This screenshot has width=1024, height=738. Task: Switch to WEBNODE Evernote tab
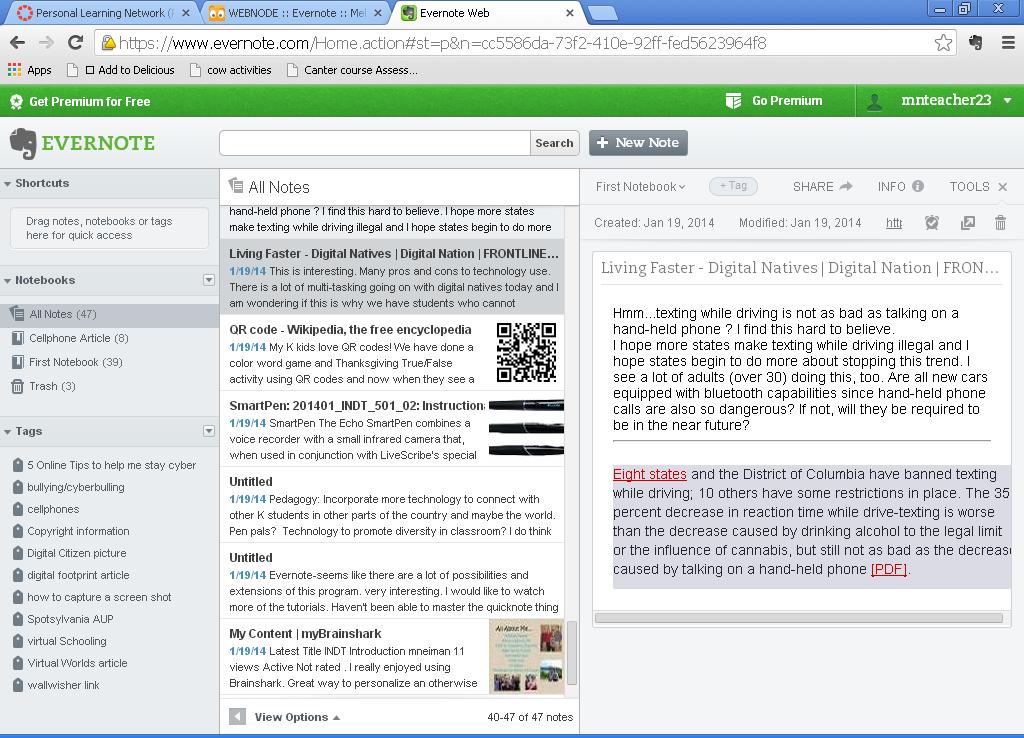pos(294,13)
